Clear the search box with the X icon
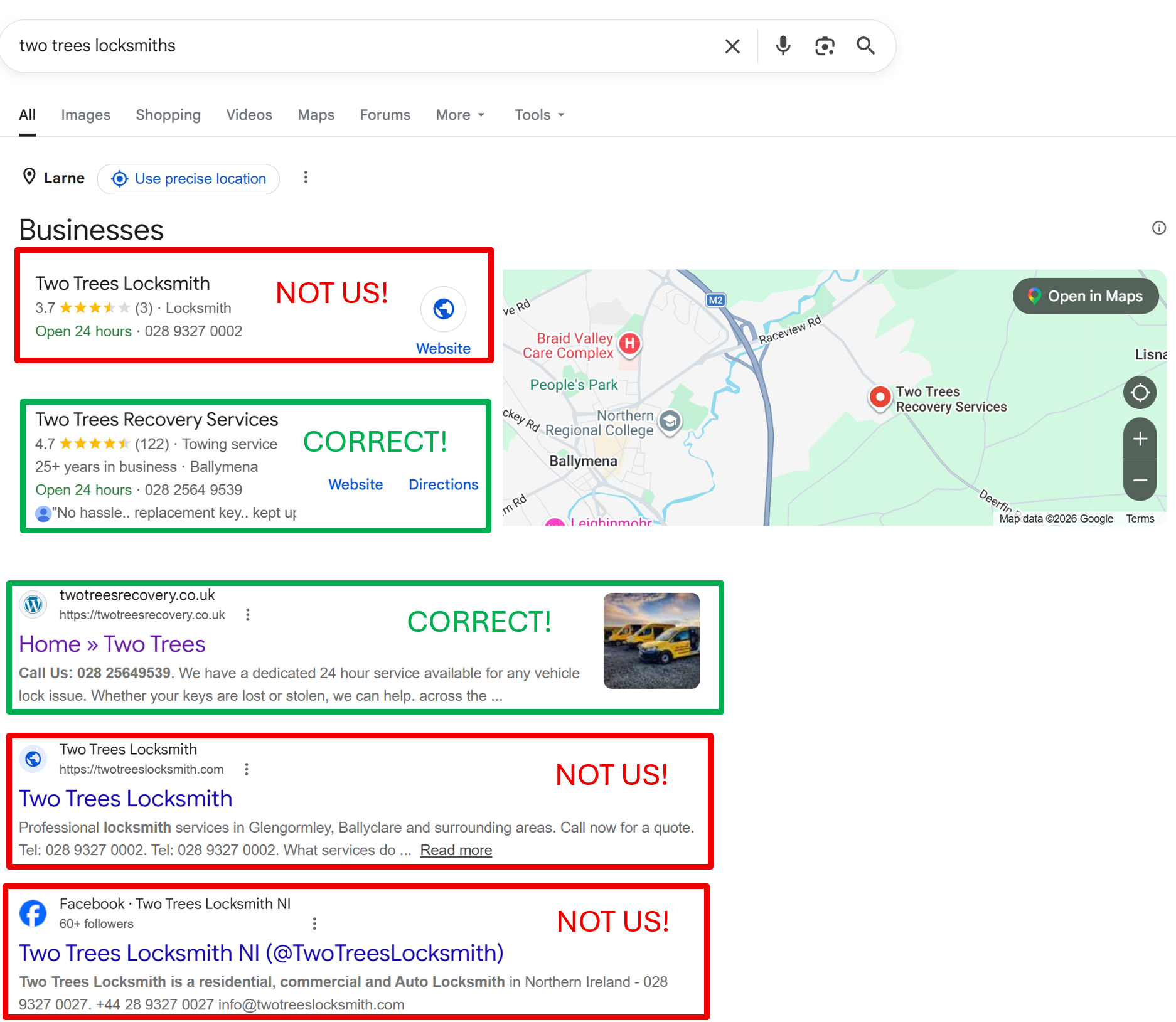The height and width of the screenshot is (1022, 1176). 732,46
